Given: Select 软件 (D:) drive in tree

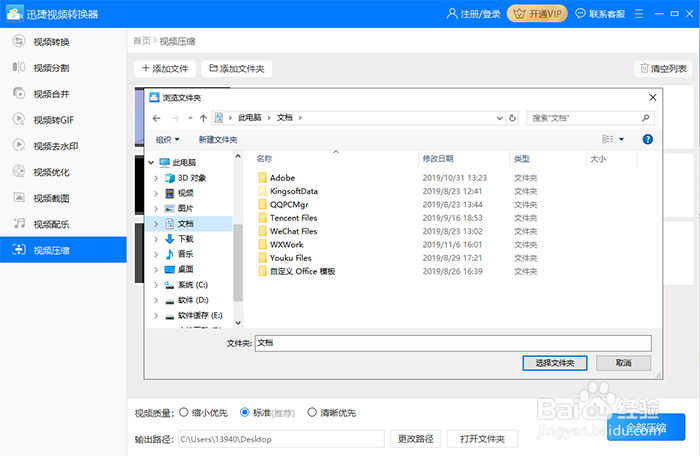Looking at the screenshot, I should pos(193,300).
